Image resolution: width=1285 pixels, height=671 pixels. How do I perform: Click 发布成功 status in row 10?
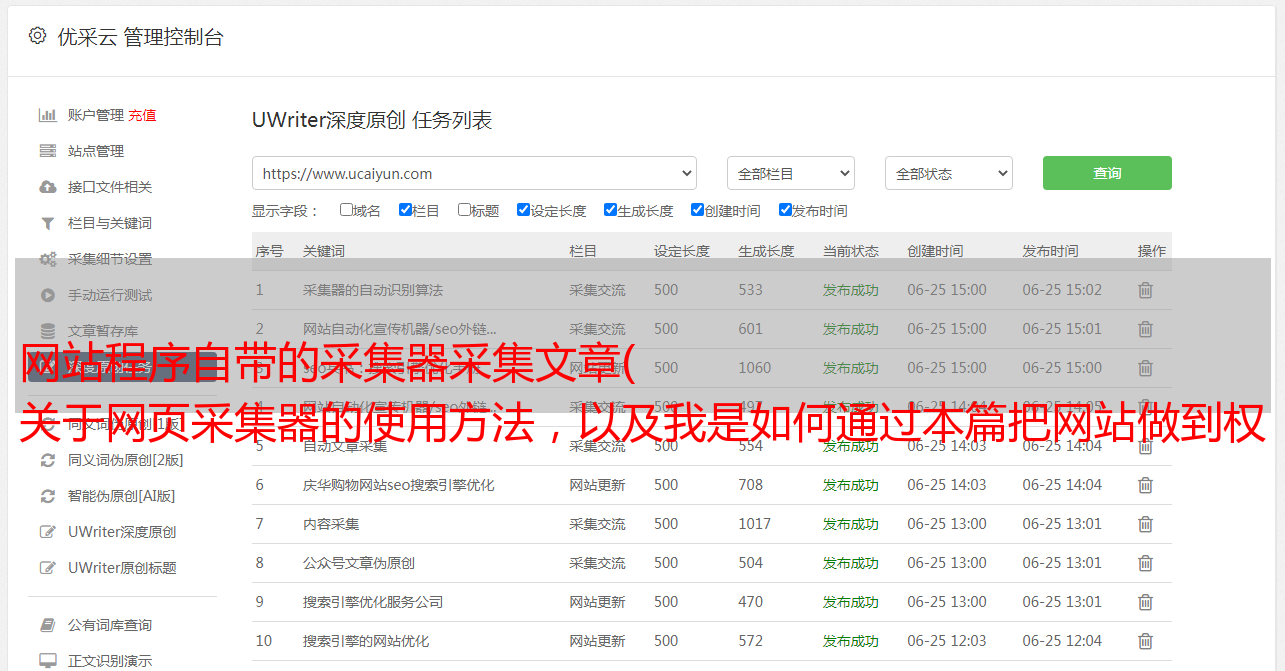851,641
